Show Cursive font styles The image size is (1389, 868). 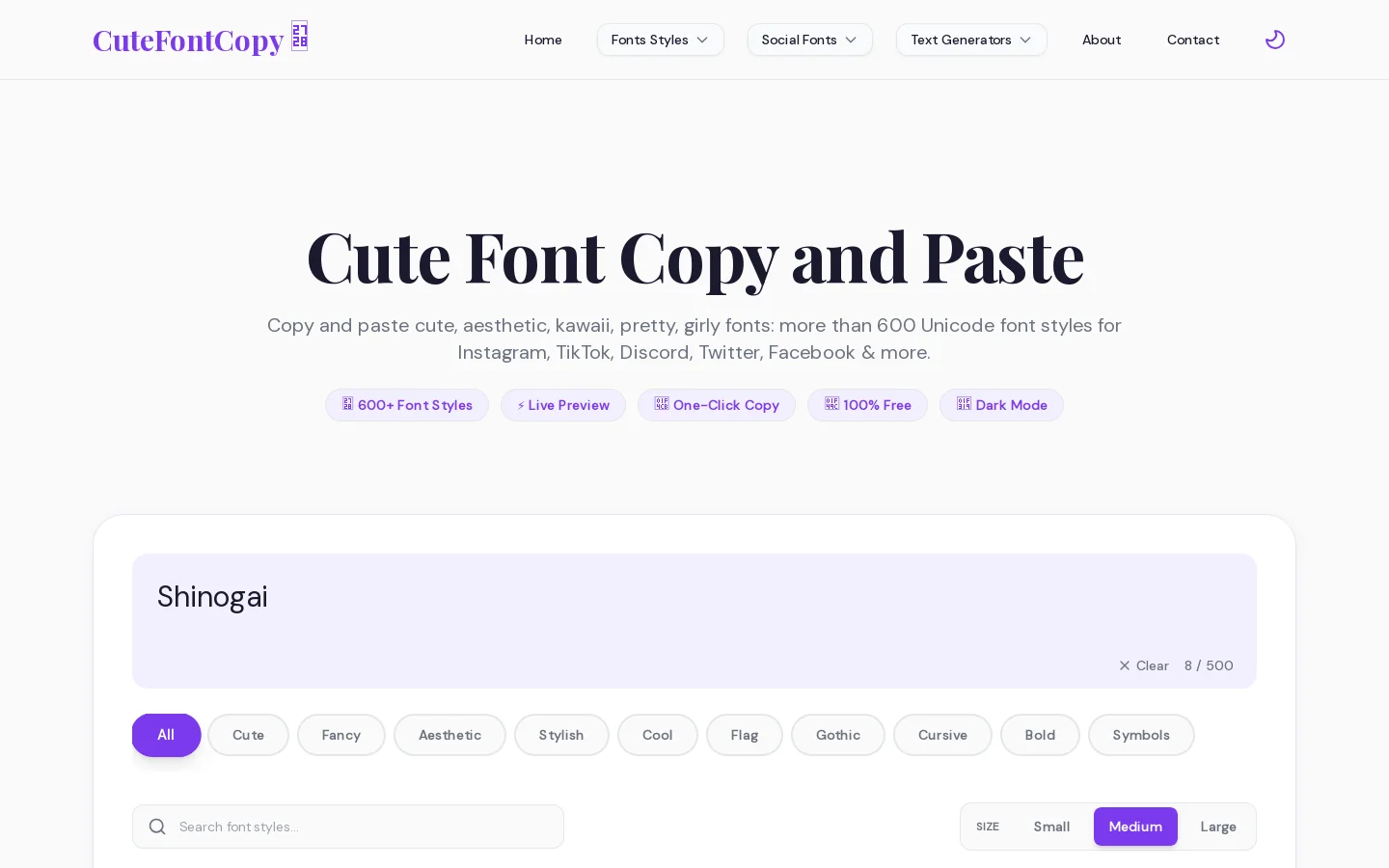tap(942, 735)
